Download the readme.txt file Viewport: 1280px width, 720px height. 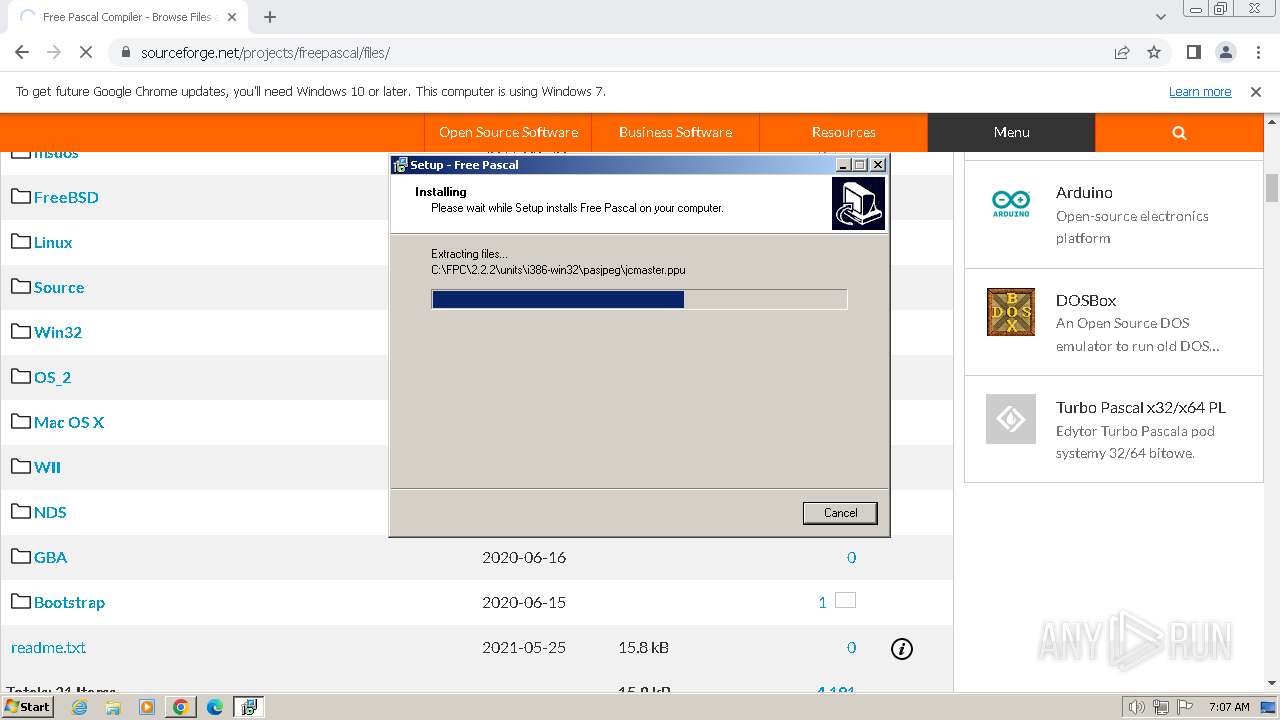[x=48, y=647]
